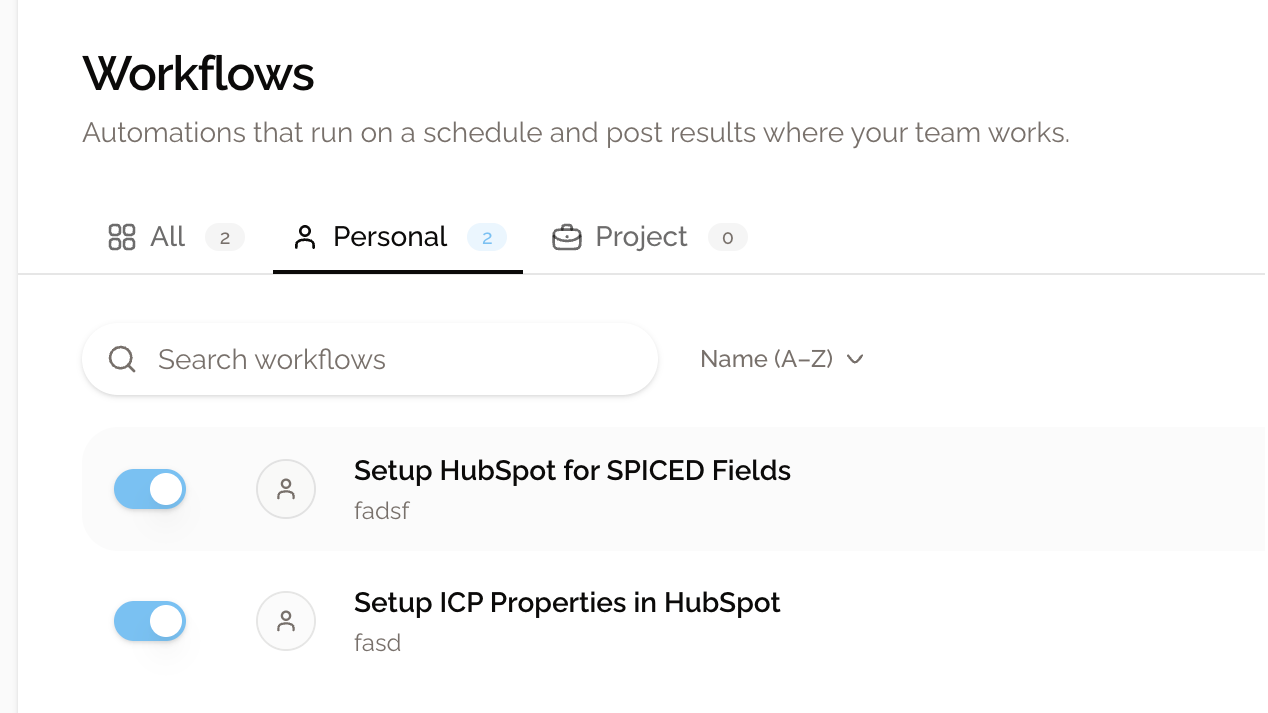The width and height of the screenshot is (1268, 713).
Task: Click the briefcase icon on Project tab
Action: pos(567,237)
